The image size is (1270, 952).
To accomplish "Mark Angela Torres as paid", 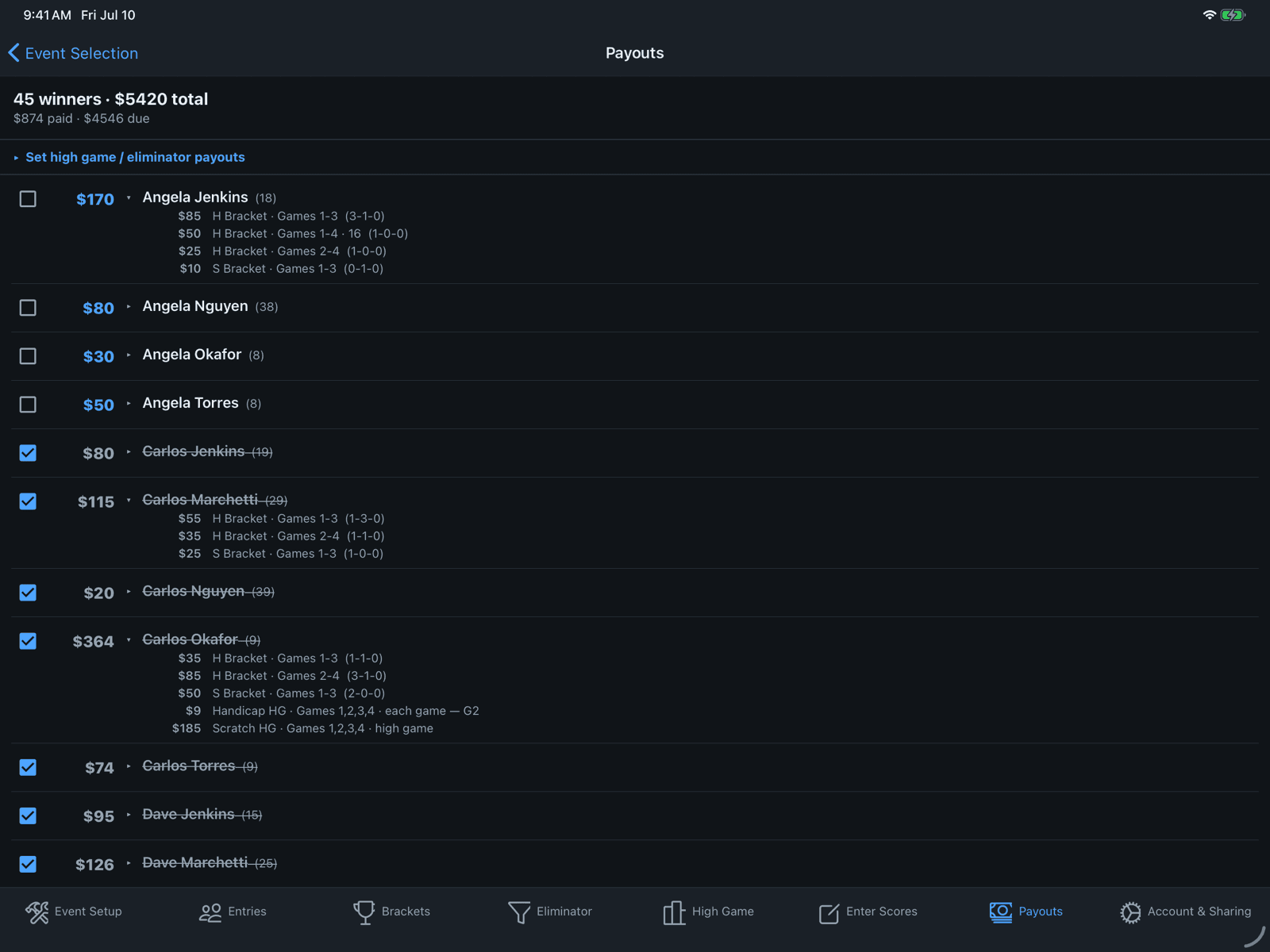I will click(28, 404).
